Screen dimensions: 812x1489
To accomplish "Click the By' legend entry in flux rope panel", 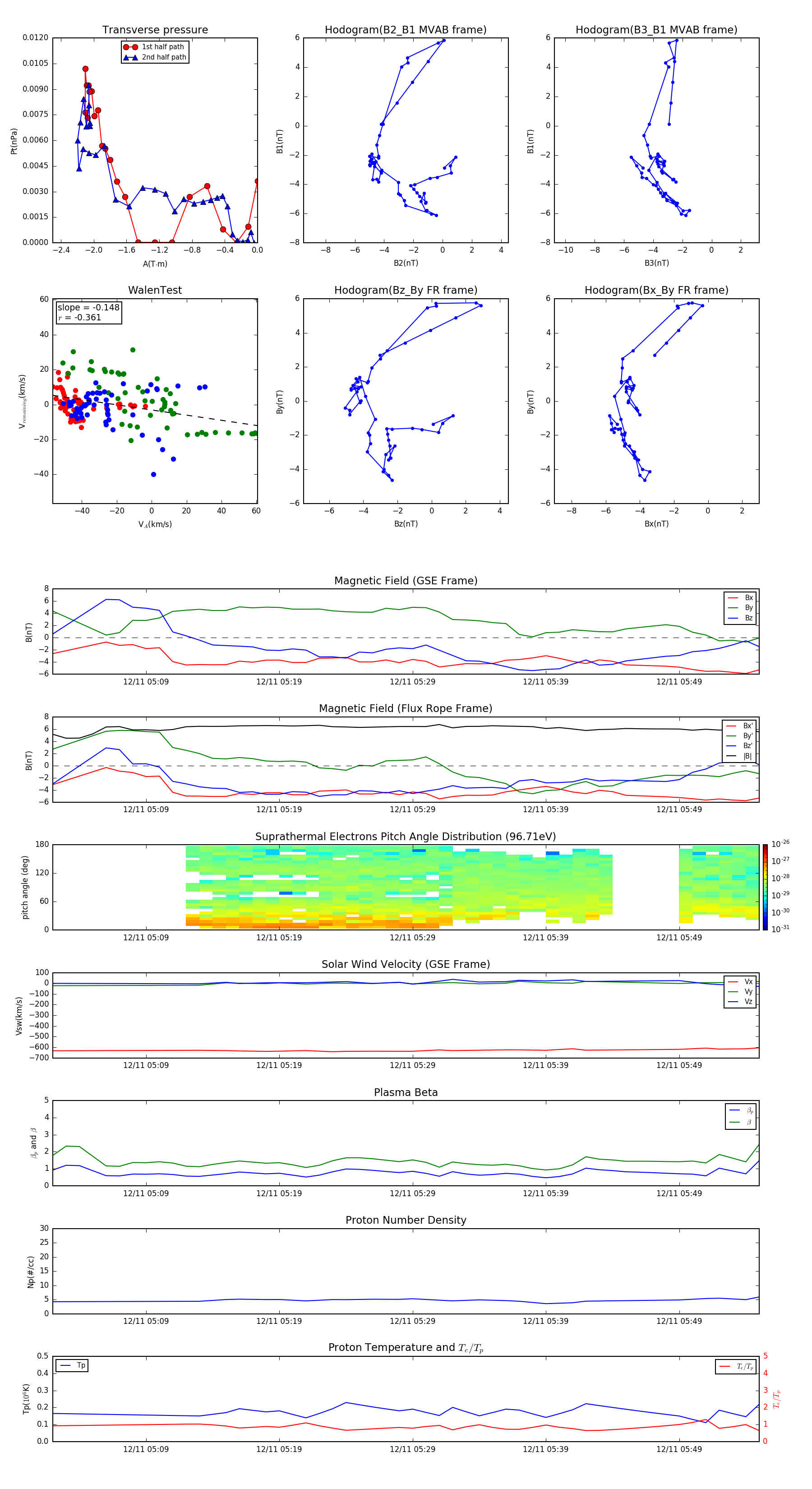I will (739, 736).
